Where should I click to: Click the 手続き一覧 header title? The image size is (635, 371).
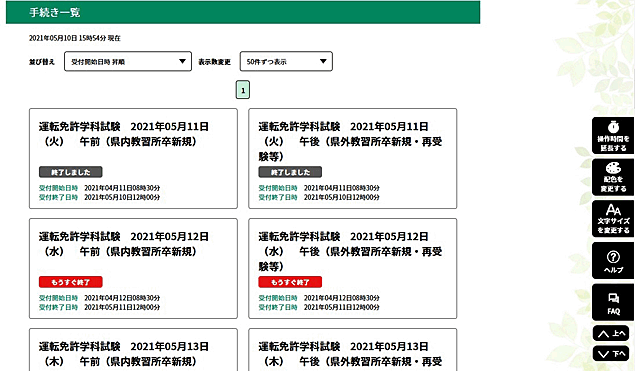(x=55, y=13)
